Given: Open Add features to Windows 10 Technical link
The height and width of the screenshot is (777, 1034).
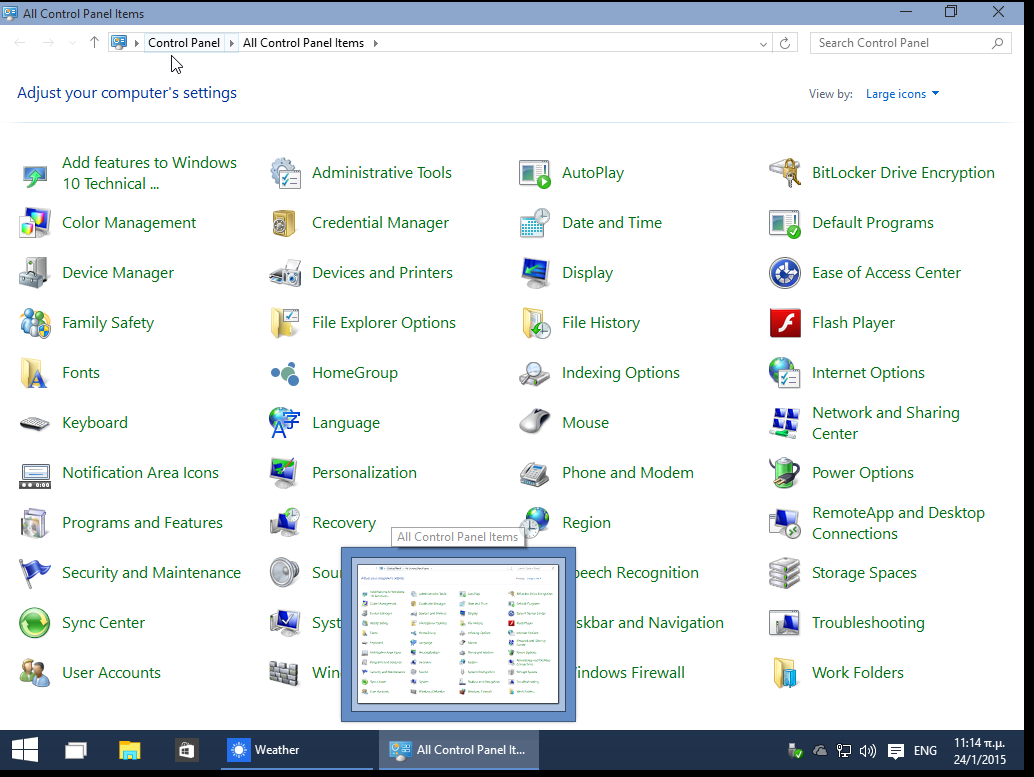Looking at the screenshot, I should 149,173.
